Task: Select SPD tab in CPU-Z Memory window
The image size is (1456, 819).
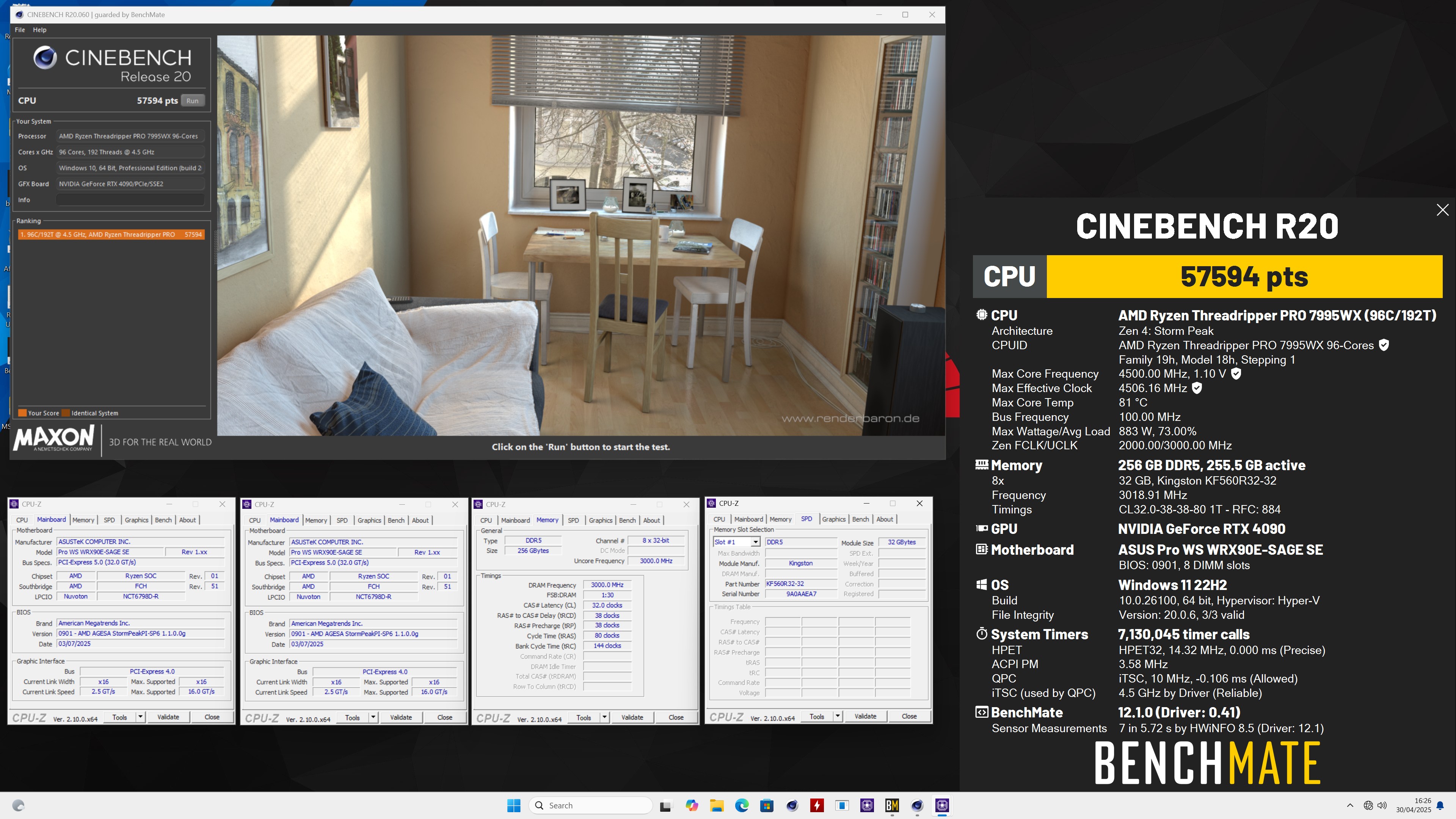Action: (x=573, y=520)
